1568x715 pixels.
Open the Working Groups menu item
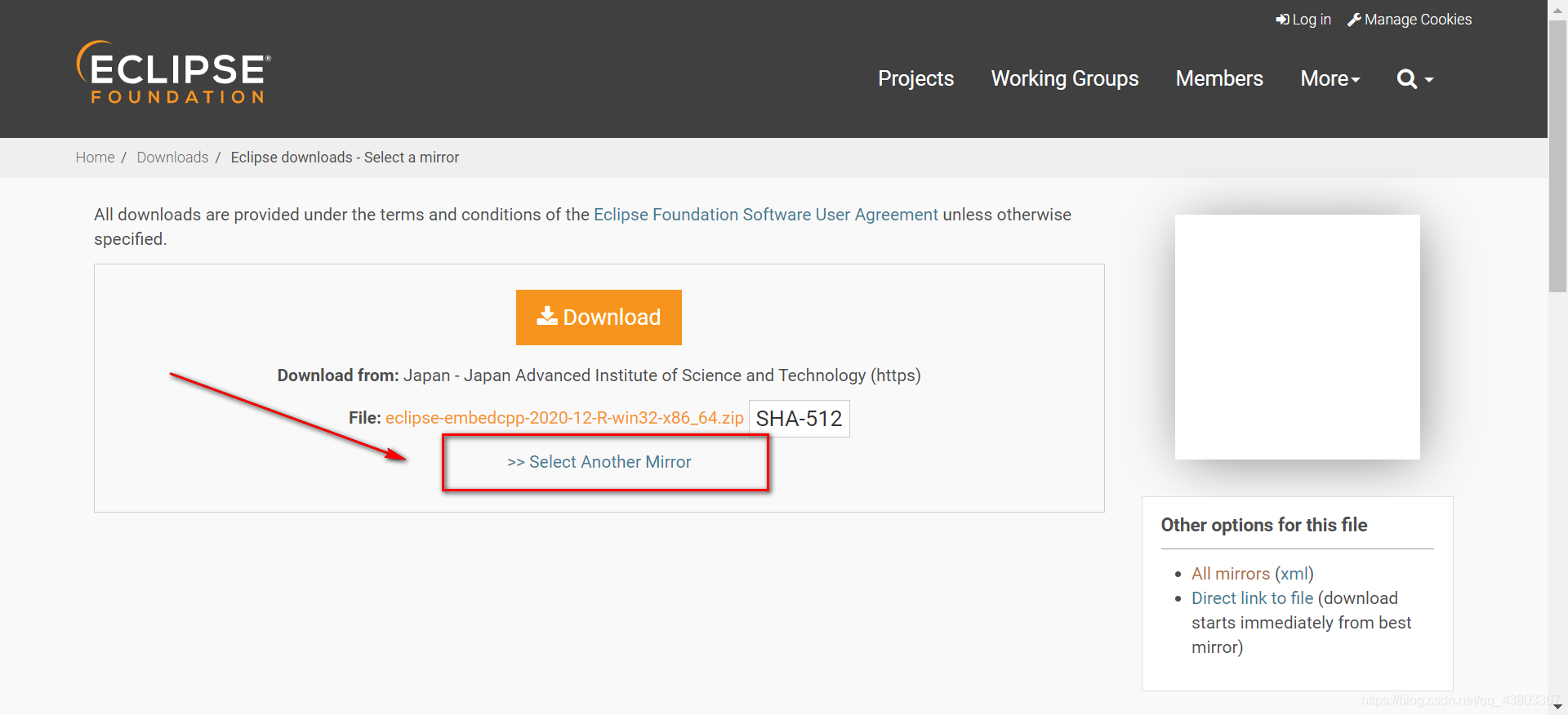point(1064,78)
